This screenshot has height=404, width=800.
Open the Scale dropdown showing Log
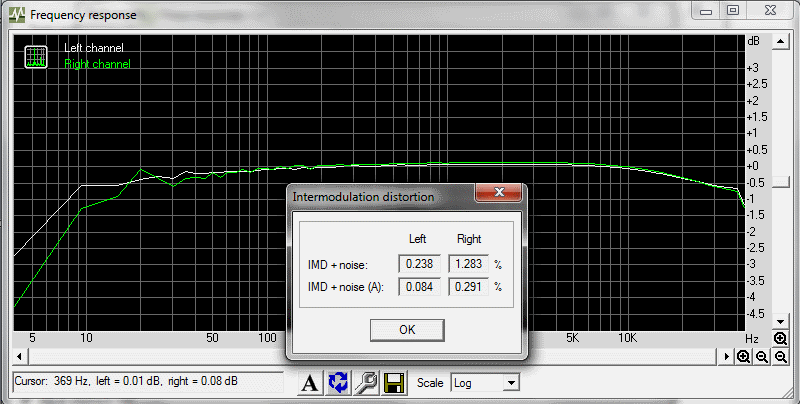pyautogui.click(x=485, y=383)
